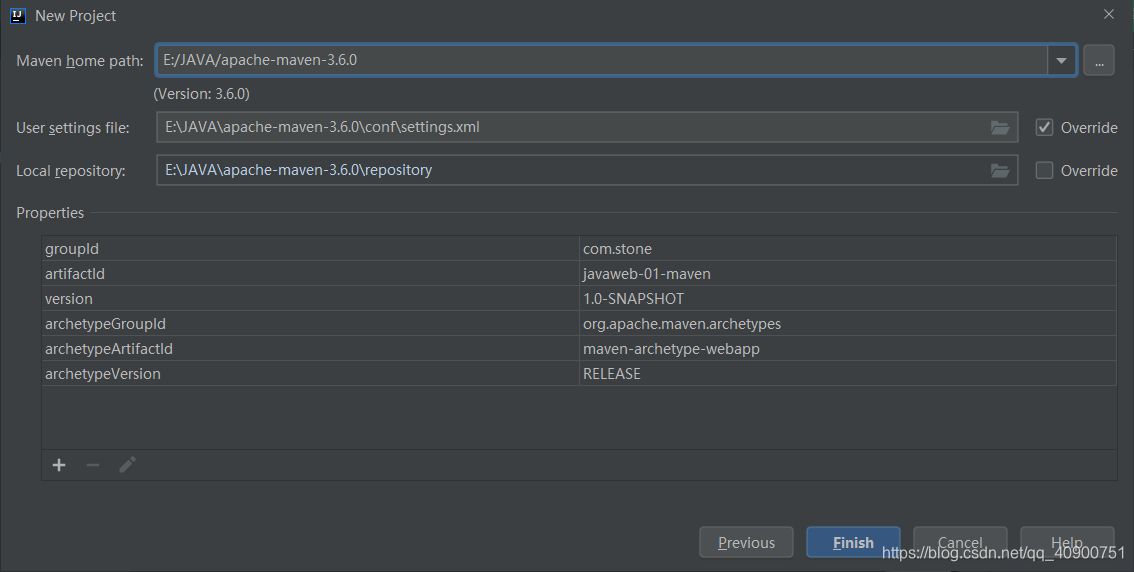Click the Local repository label

coord(71,171)
